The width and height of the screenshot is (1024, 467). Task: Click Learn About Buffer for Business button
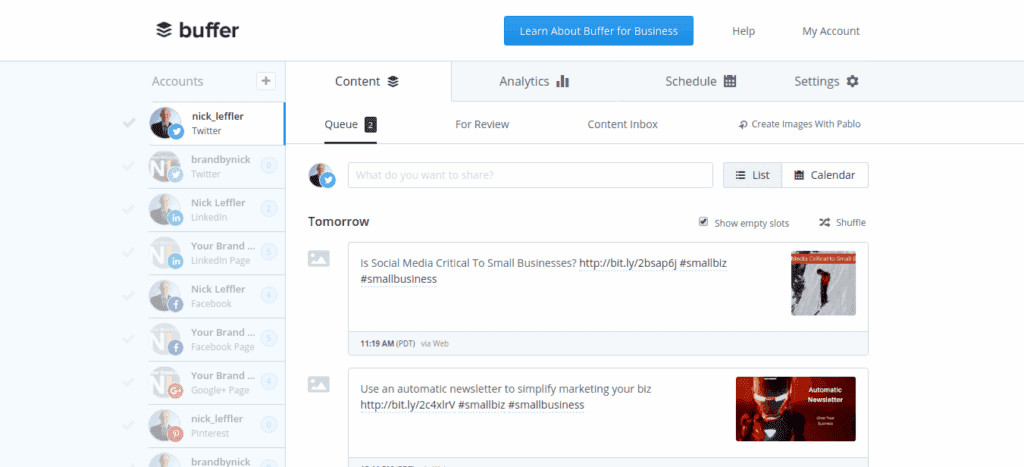pyautogui.click(x=598, y=31)
